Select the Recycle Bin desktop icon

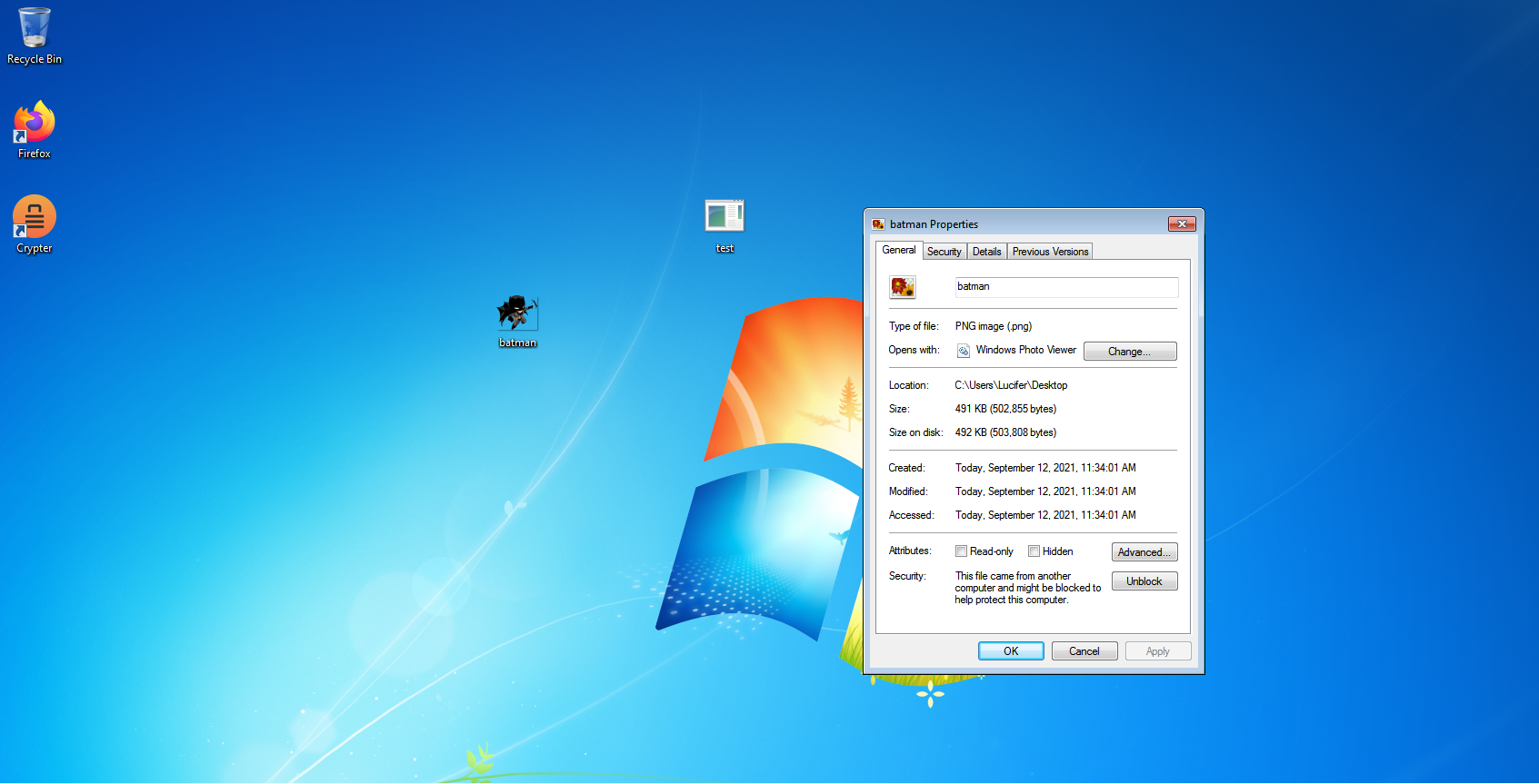click(x=35, y=29)
